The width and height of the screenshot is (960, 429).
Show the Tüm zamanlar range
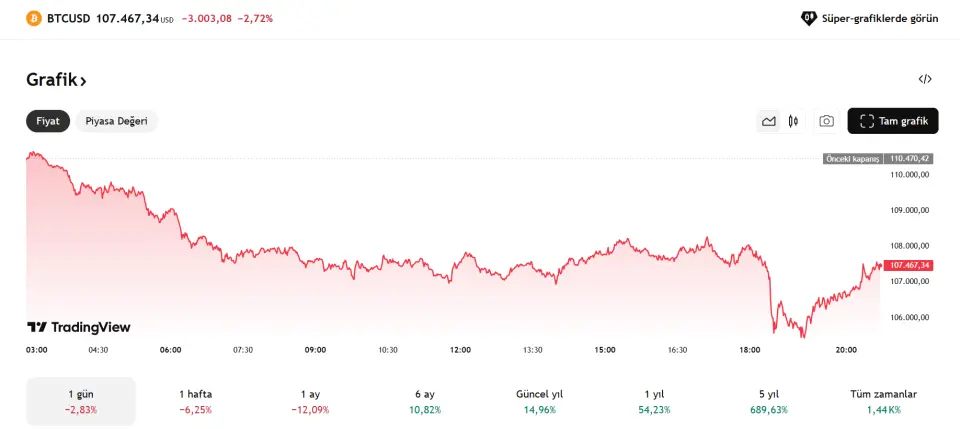click(x=882, y=401)
